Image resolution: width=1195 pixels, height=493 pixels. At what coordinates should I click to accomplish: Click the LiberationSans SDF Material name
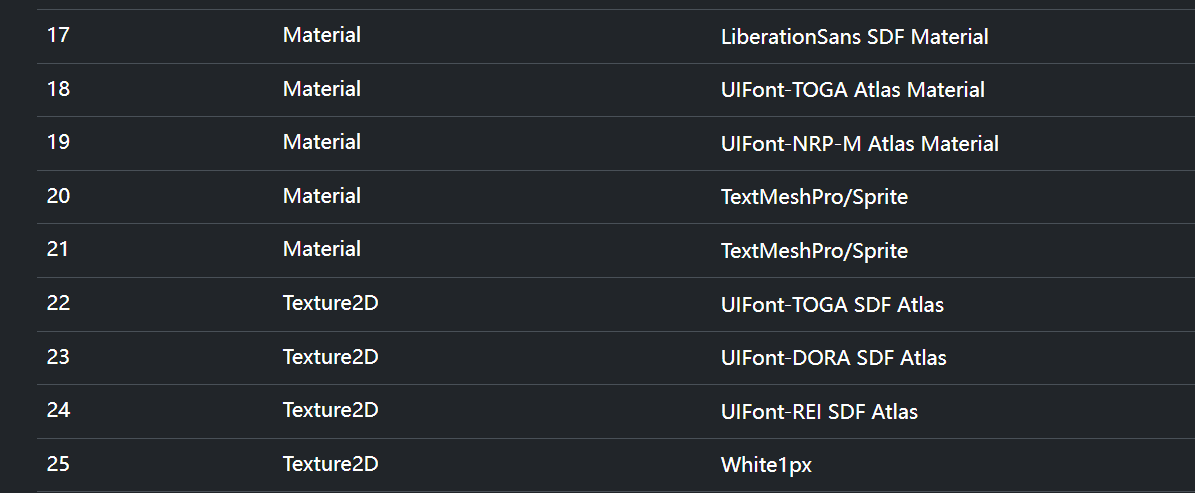(x=854, y=37)
